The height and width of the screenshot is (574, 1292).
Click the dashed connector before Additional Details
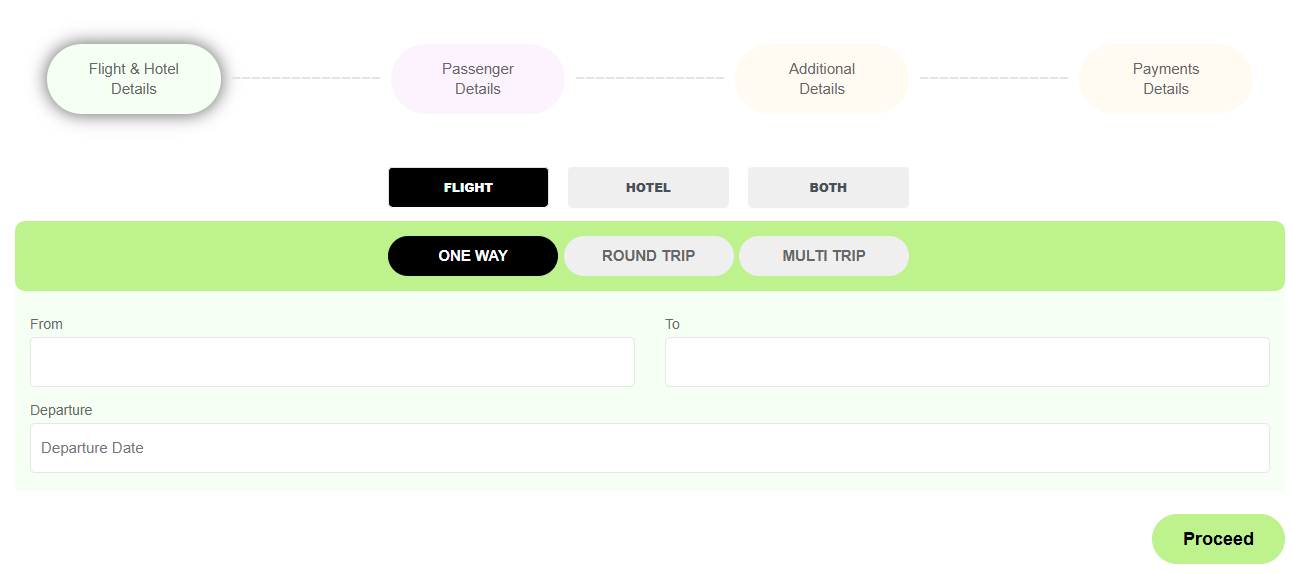coord(650,78)
